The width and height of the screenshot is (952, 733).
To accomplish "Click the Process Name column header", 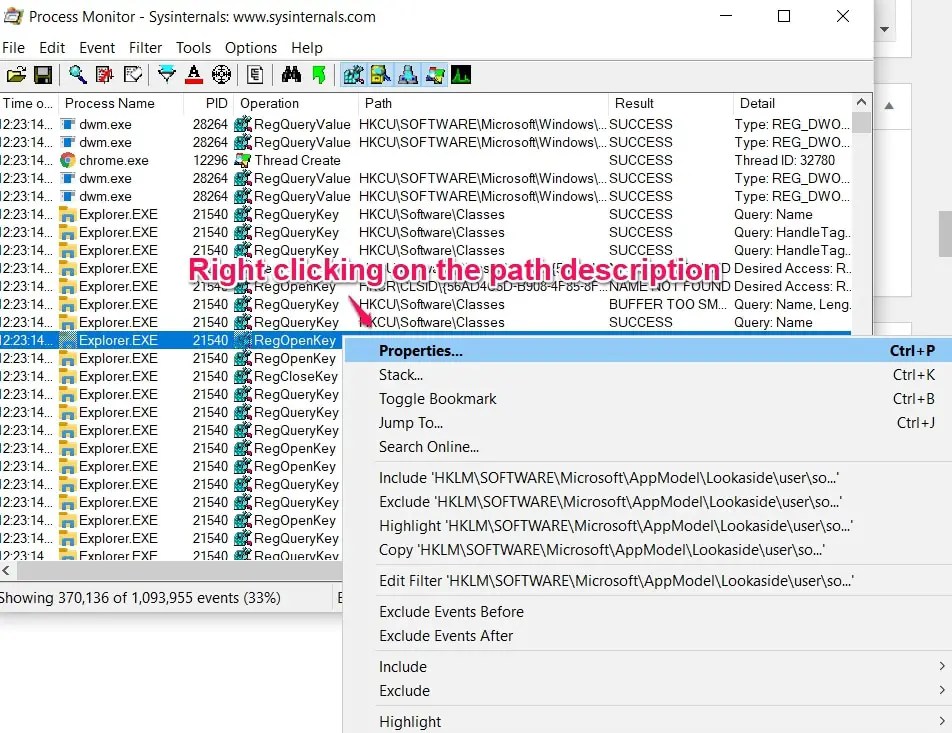I will click(x=121, y=103).
